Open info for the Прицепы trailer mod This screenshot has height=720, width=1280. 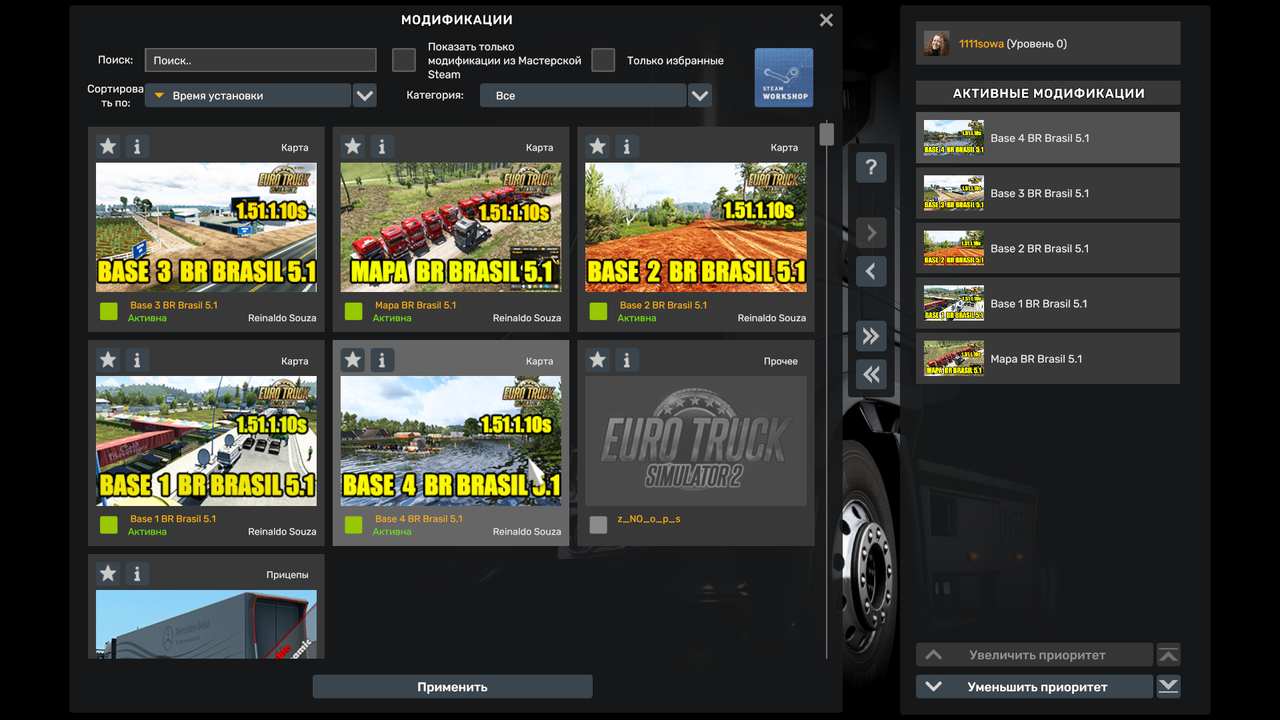click(137, 573)
